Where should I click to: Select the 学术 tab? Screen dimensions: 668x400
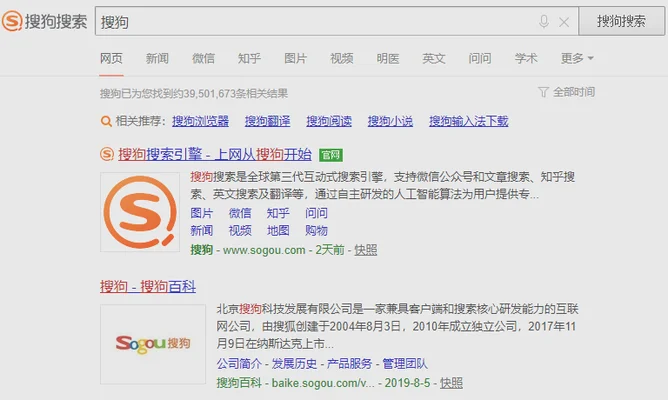tap(526, 58)
